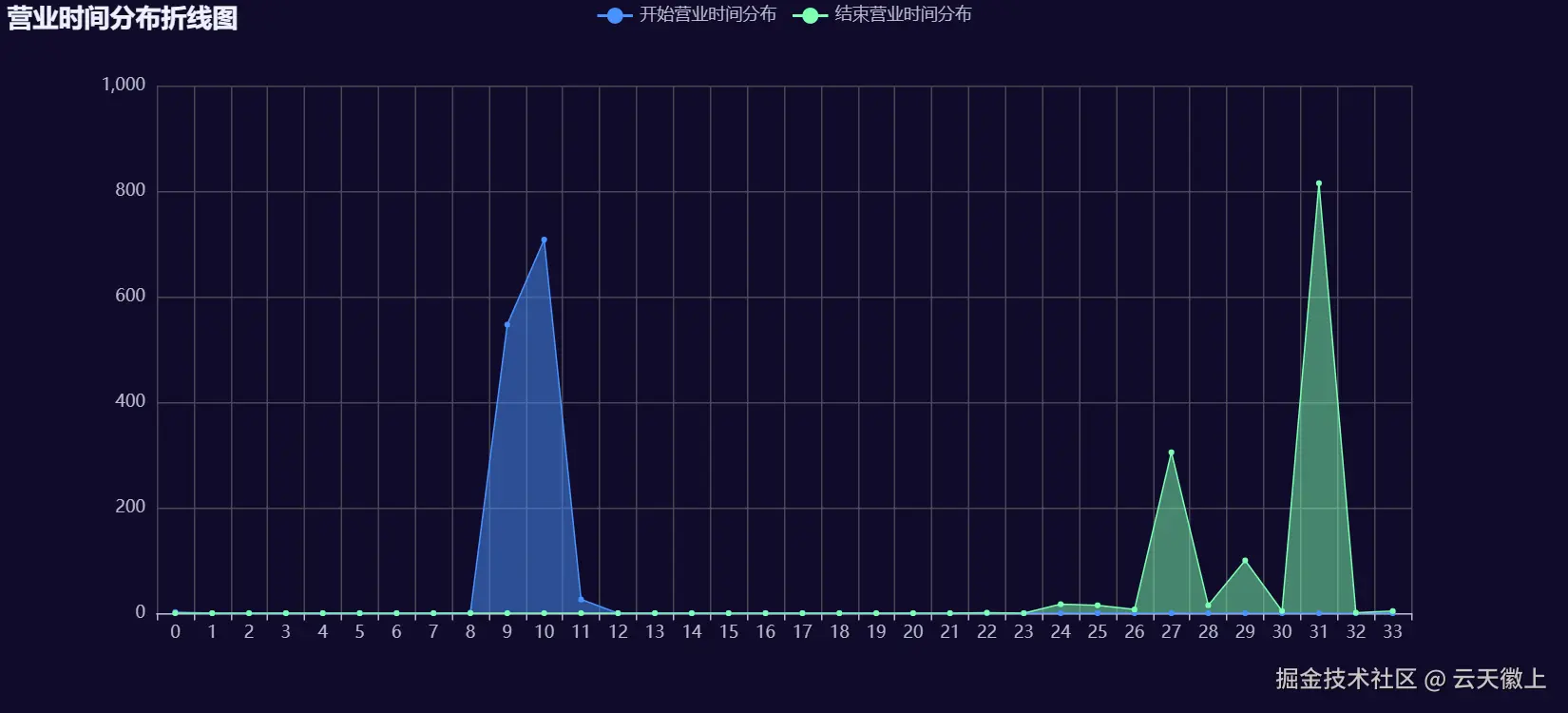The width and height of the screenshot is (1568, 713).
Task: Click the chart title 营业时间分布折线图
Action: (123, 18)
